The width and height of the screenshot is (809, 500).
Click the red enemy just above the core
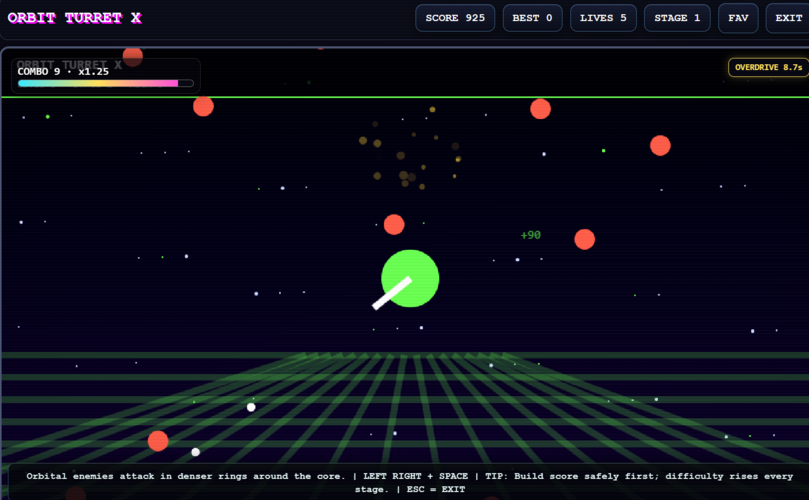coord(394,224)
